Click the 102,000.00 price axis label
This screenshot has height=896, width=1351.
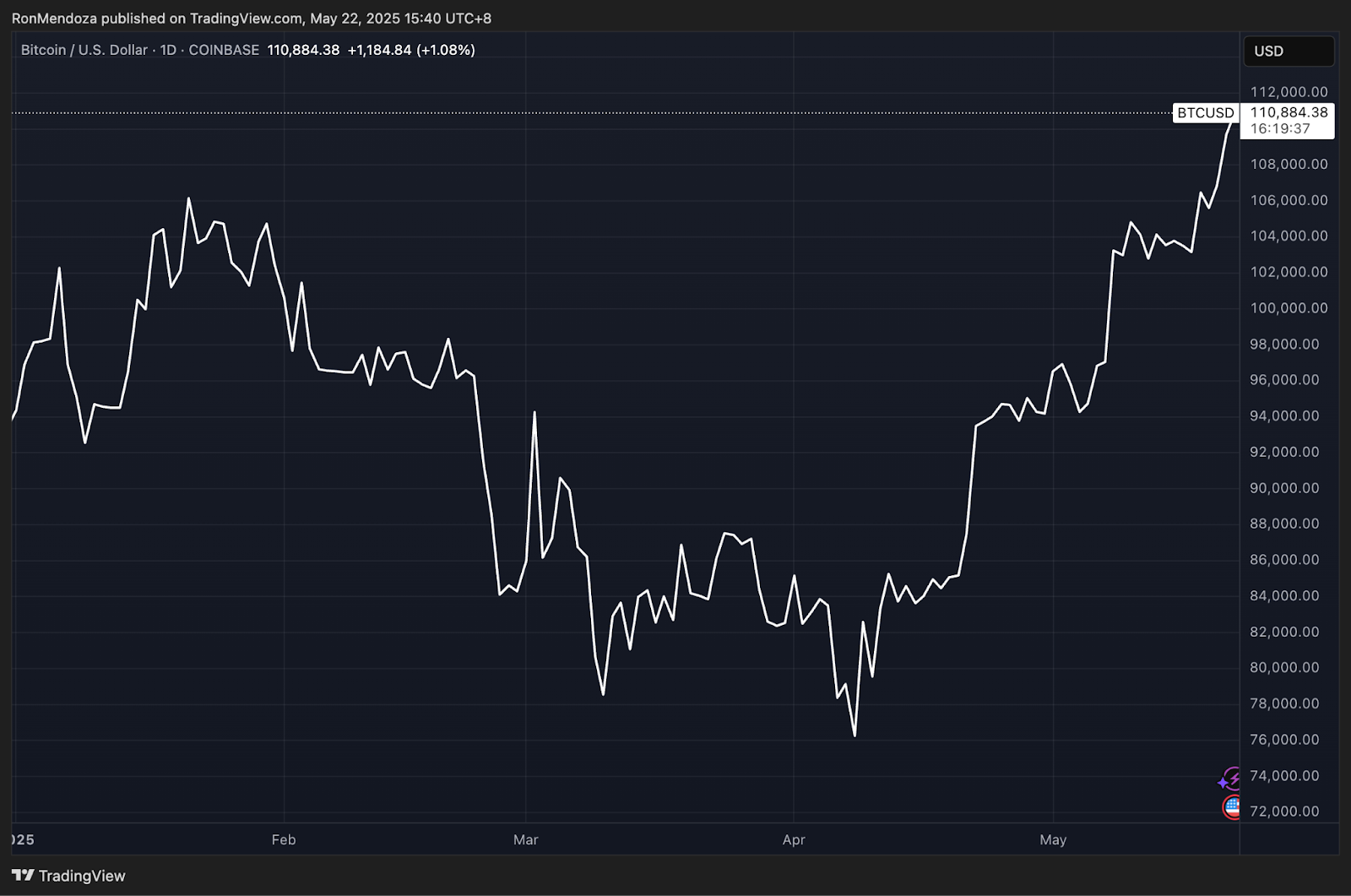pyautogui.click(x=1289, y=272)
